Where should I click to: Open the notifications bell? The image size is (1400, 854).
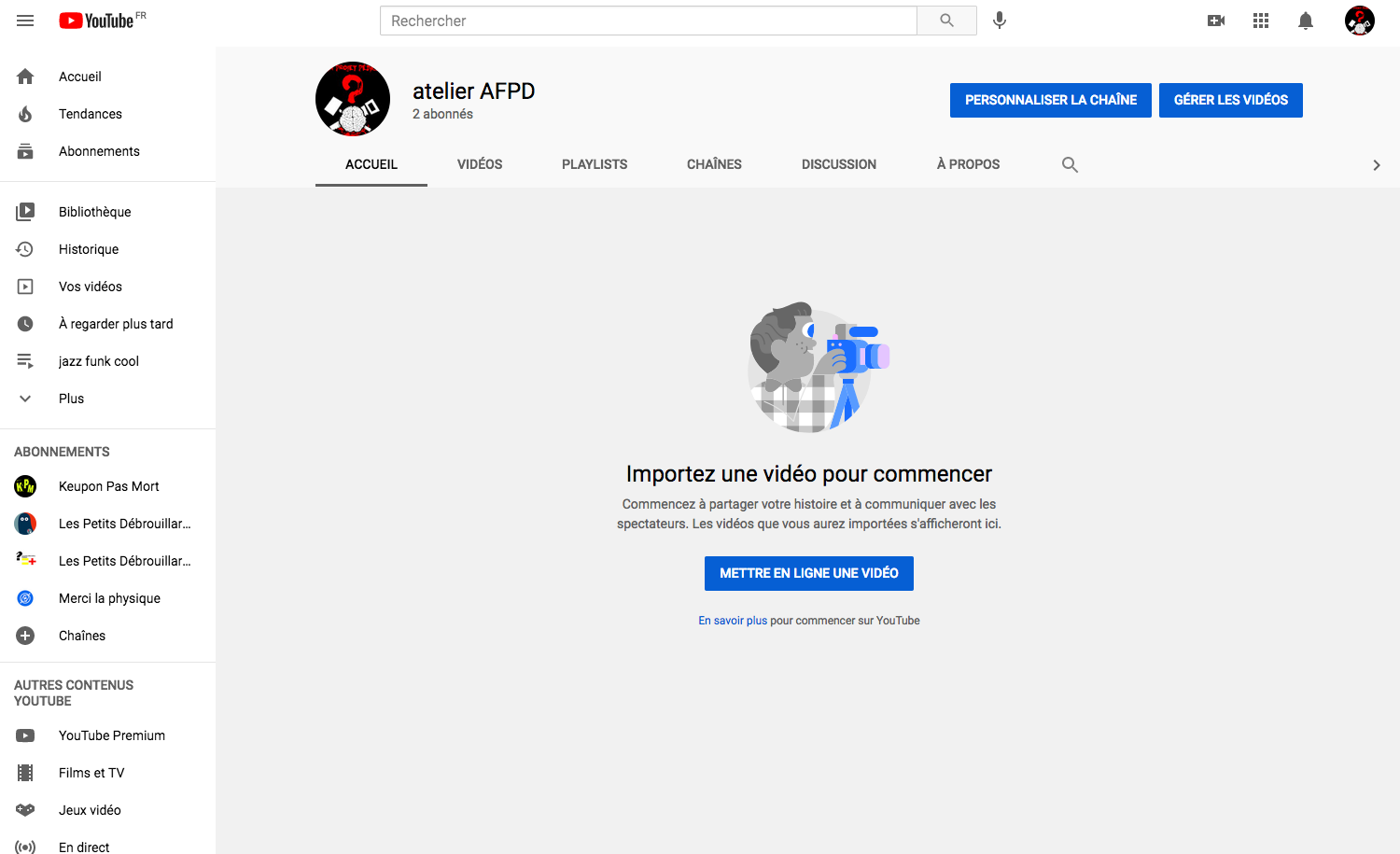[1305, 21]
